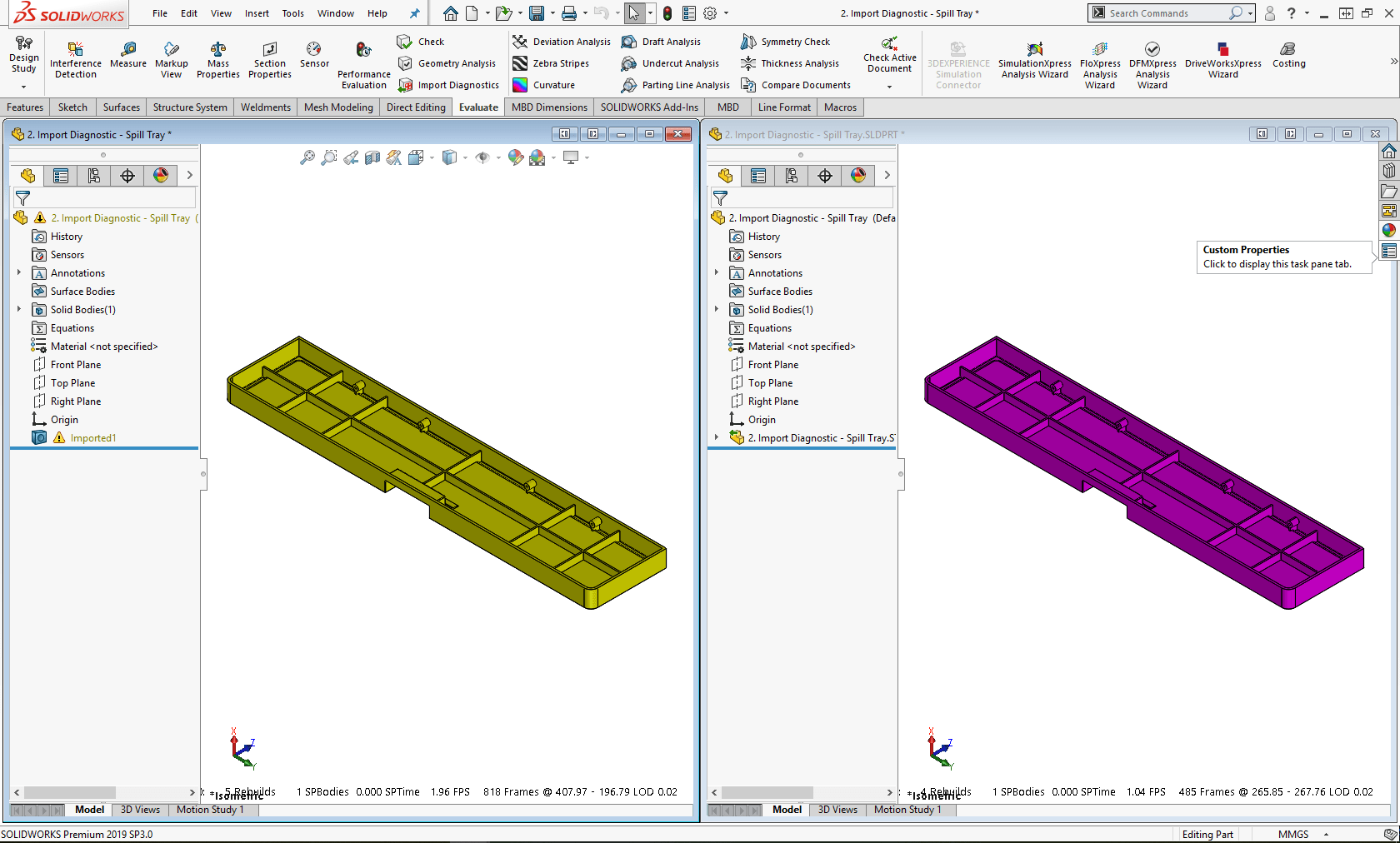
Task: Select the Measure tool
Action: pos(128,55)
